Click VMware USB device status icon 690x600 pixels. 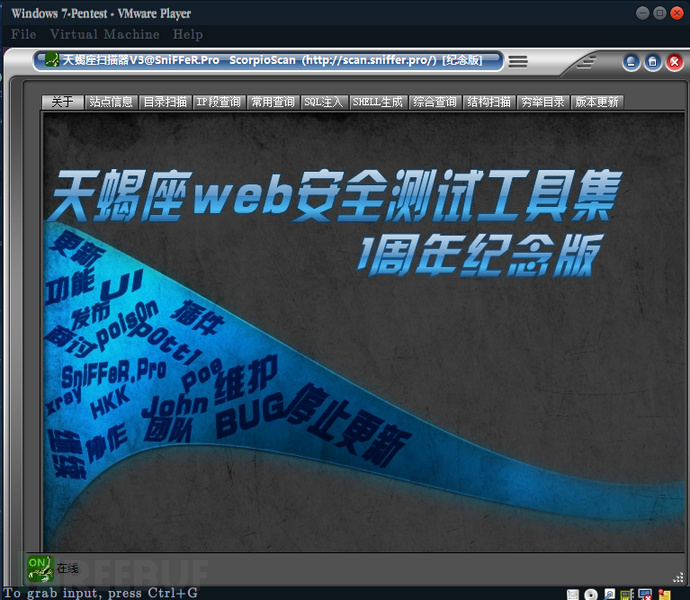point(609,594)
